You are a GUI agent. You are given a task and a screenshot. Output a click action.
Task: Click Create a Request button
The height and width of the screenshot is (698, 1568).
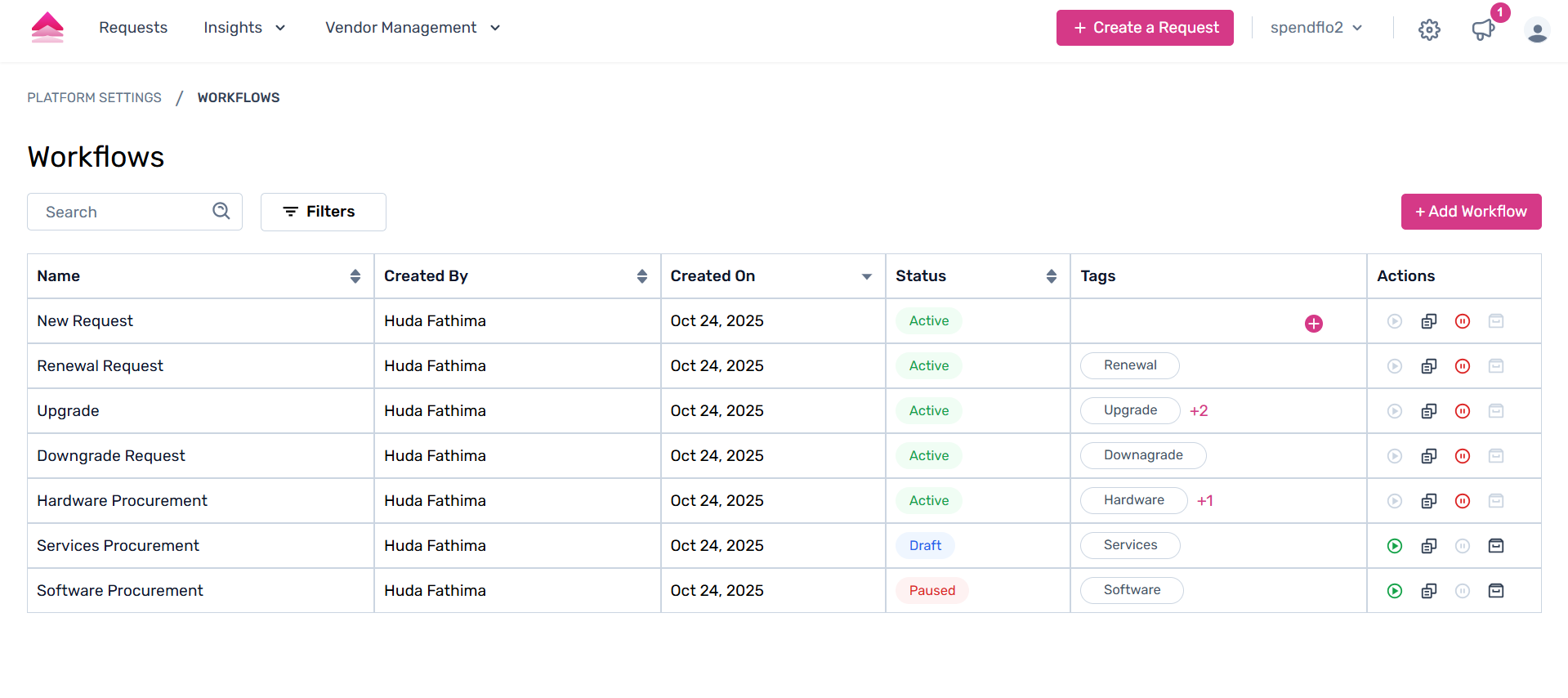(1144, 28)
